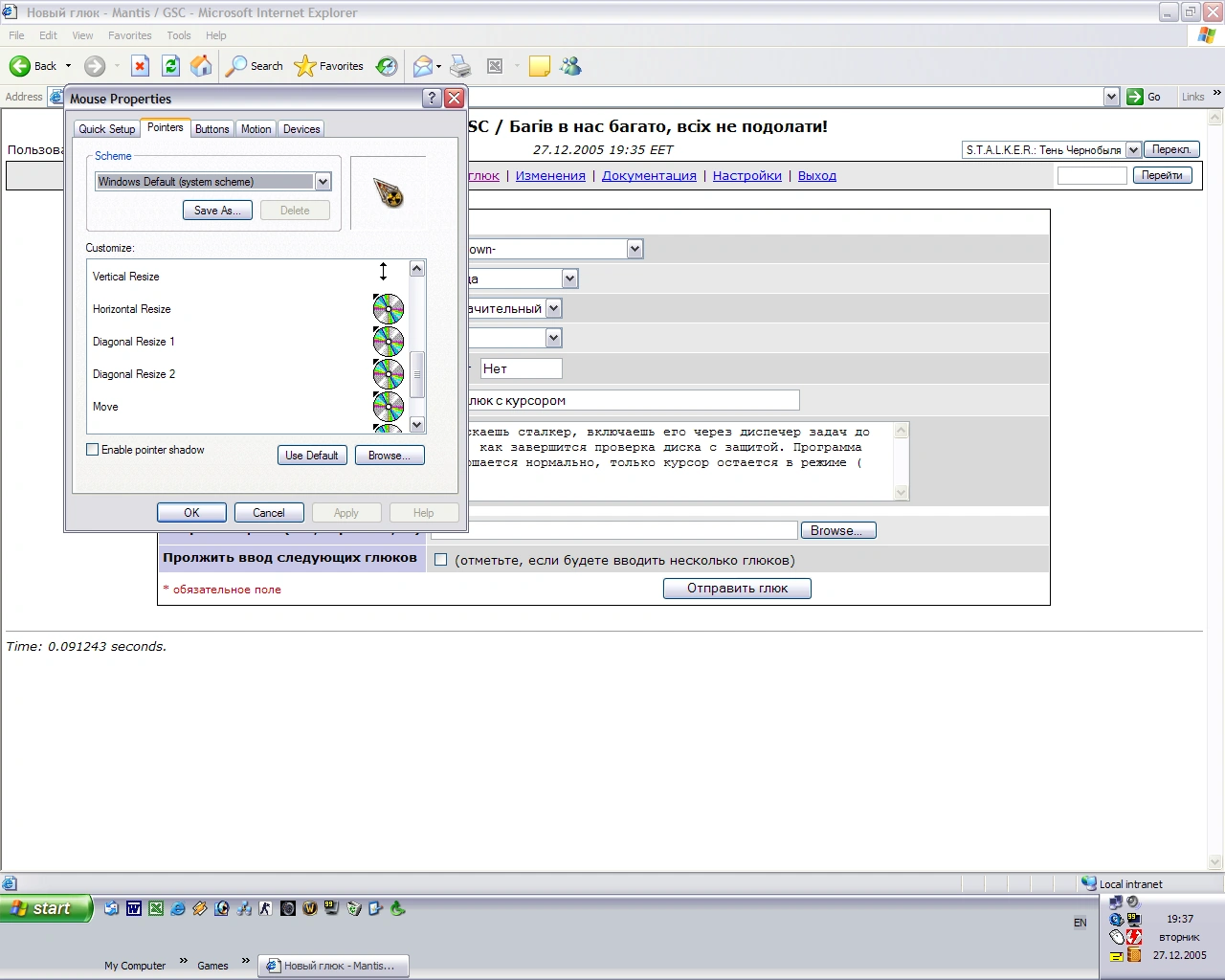Open the S.T.A.L.K.E.R. project dropdown
Screen dimensions: 1225x980
point(1133,150)
